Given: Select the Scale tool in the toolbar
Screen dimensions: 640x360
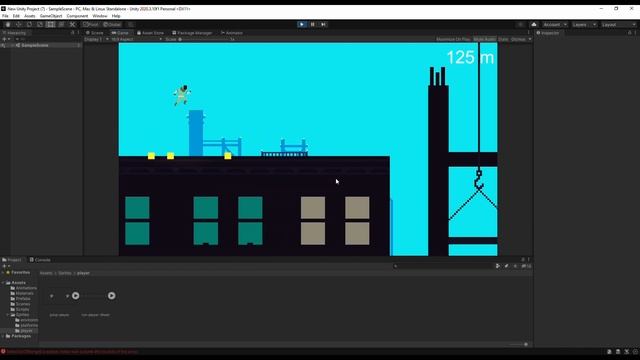Looking at the screenshot, I should pos(40,24).
